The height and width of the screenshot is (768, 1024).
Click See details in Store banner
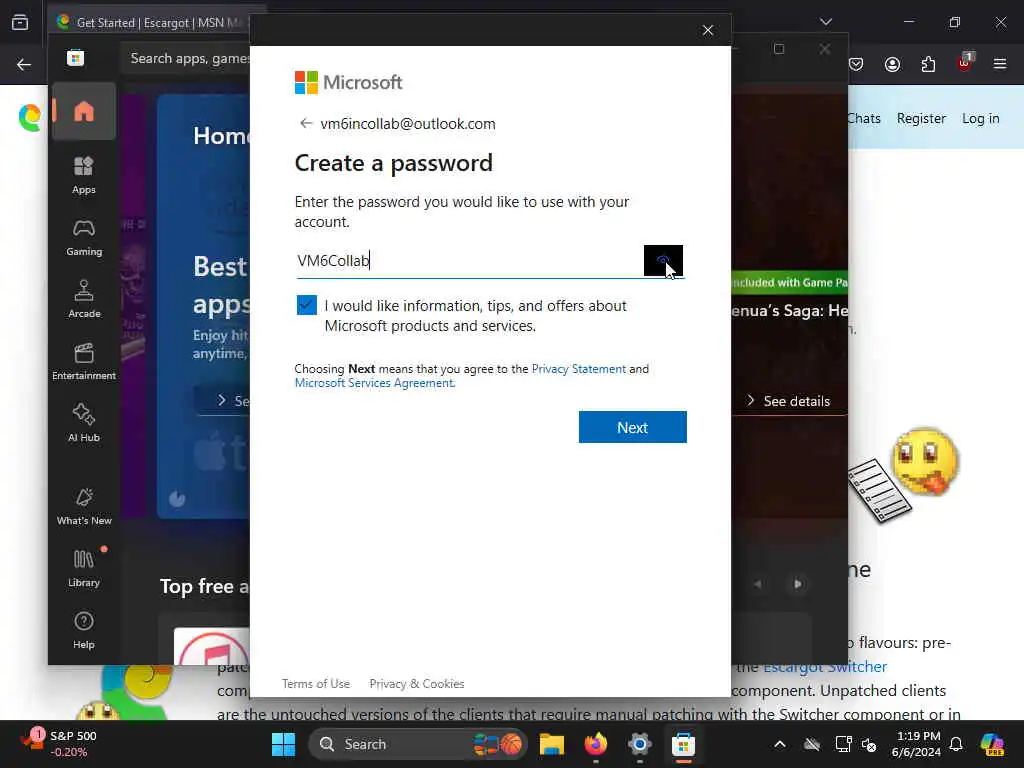tap(789, 401)
